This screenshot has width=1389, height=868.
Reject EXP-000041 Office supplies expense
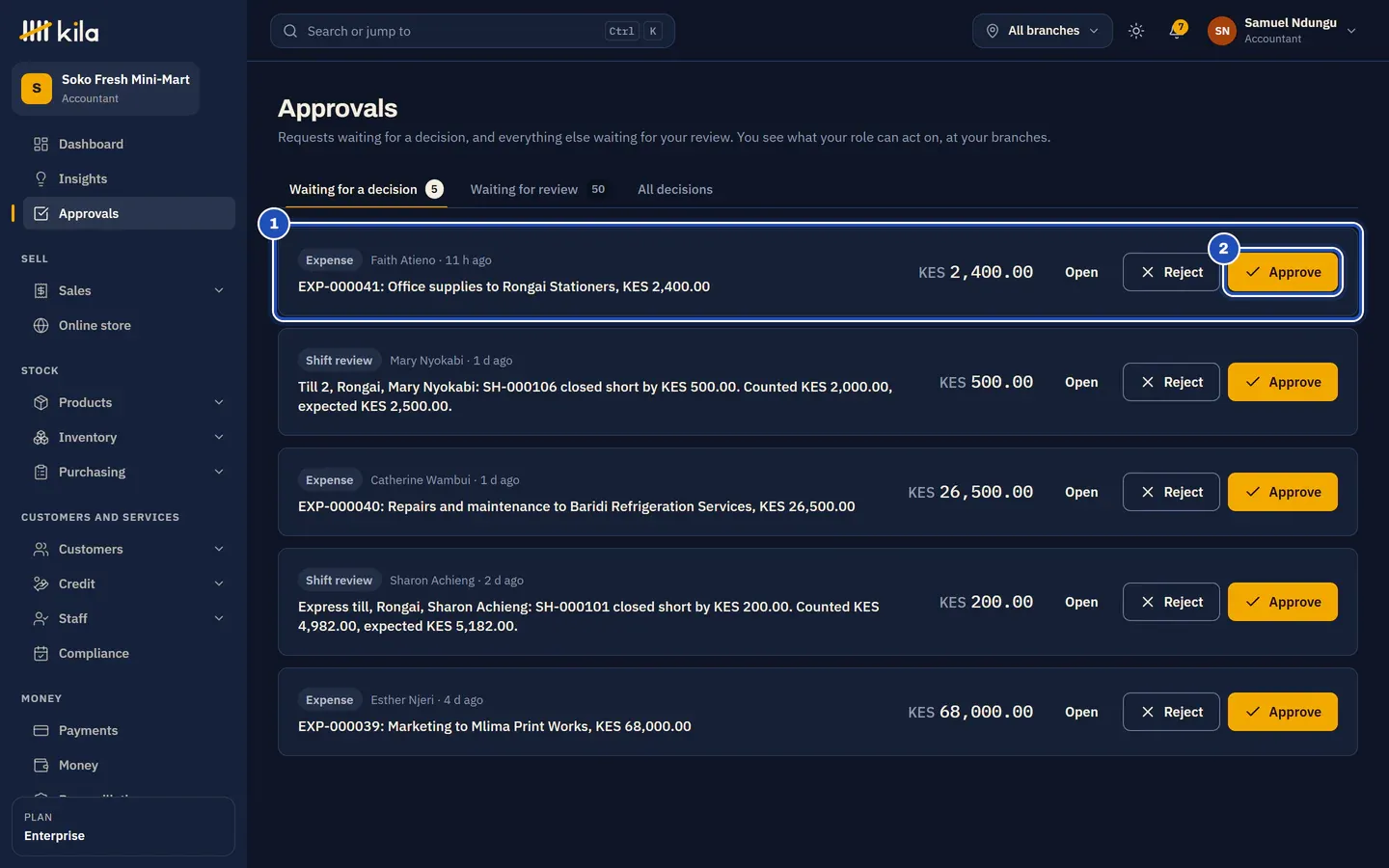[x=1171, y=272]
